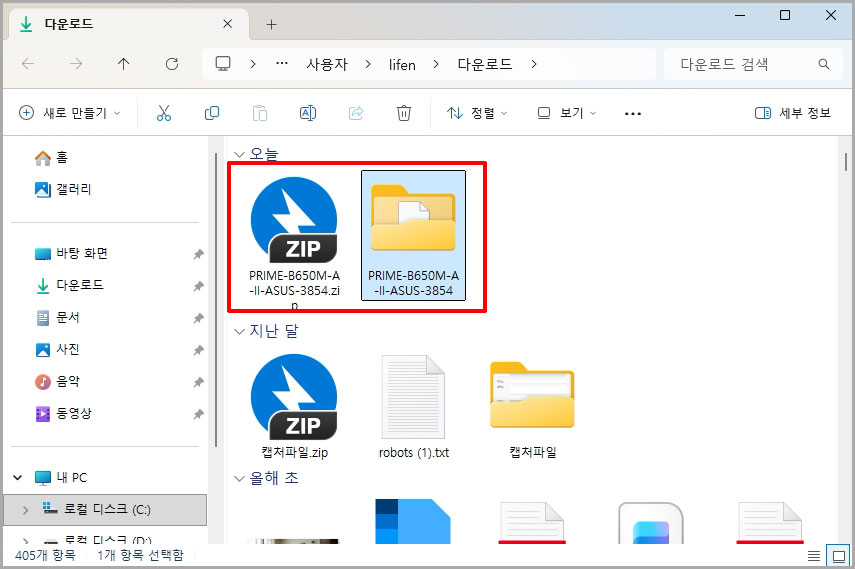The width and height of the screenshot is (855, 569).
Task: Close the 다운로드 tab
Action: [227, 24]
